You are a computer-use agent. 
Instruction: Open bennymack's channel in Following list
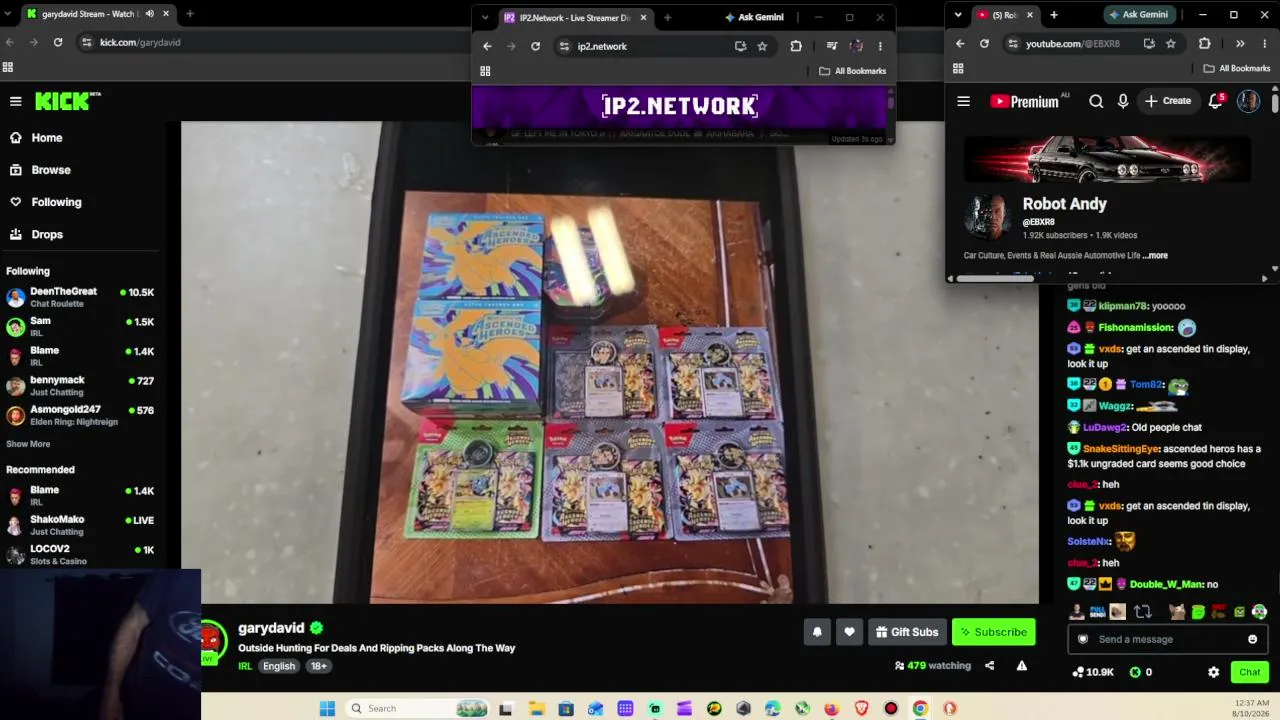point(80,385)
